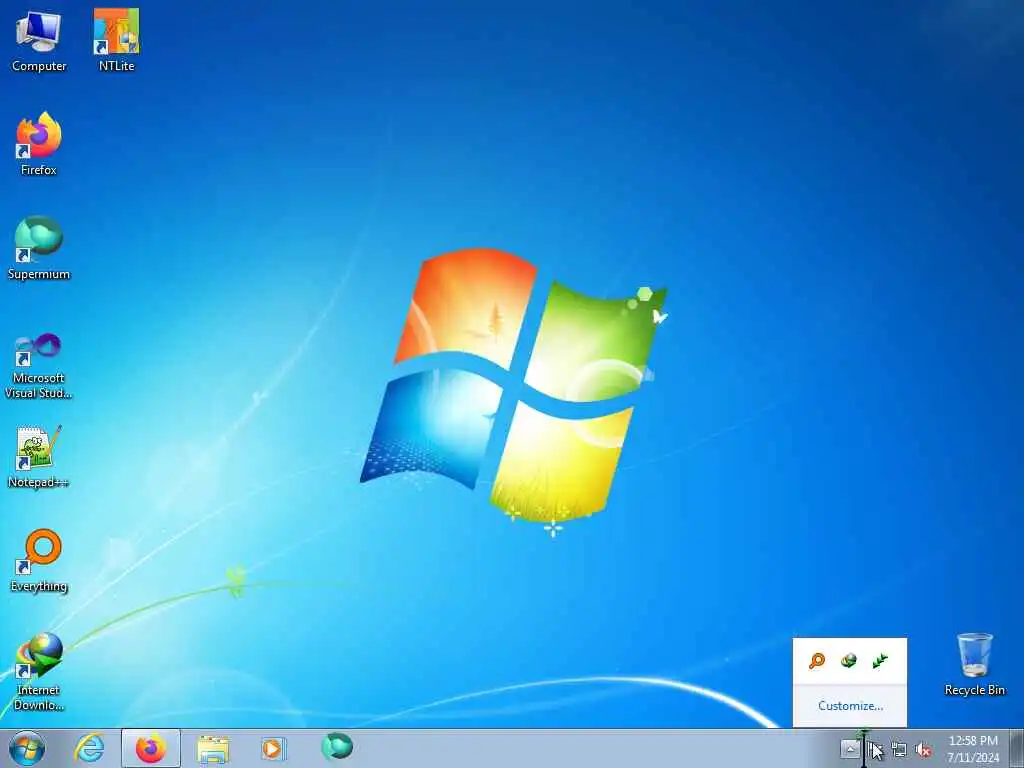Open the clock showing 12:58 PM
1024x768 pixels.
(973, 749)
